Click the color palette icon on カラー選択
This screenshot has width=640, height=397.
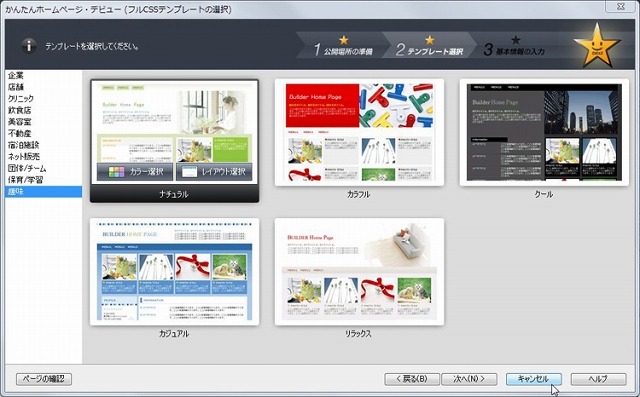pyautogui.click(x=116, y=172)
